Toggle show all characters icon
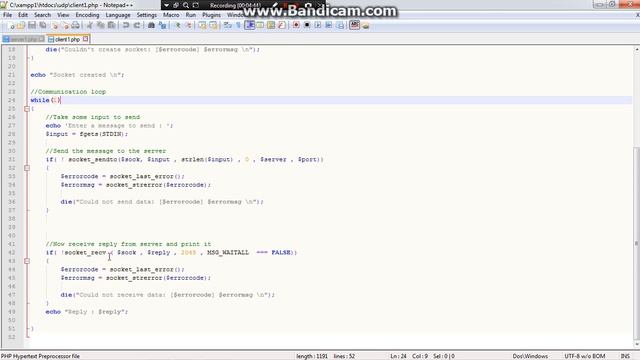Screen dimensions: 640x360 (x=238, y=25)
